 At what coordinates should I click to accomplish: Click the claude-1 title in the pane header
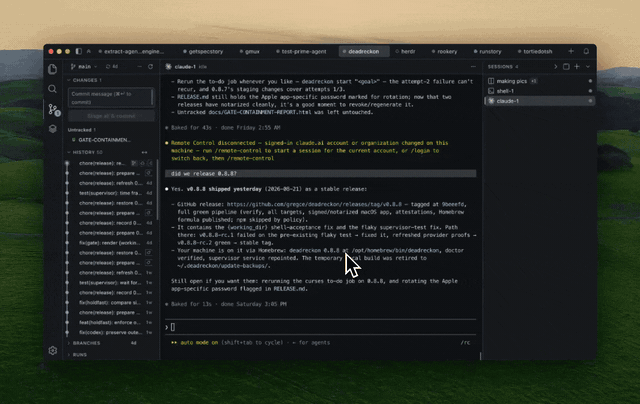point(185,67)
